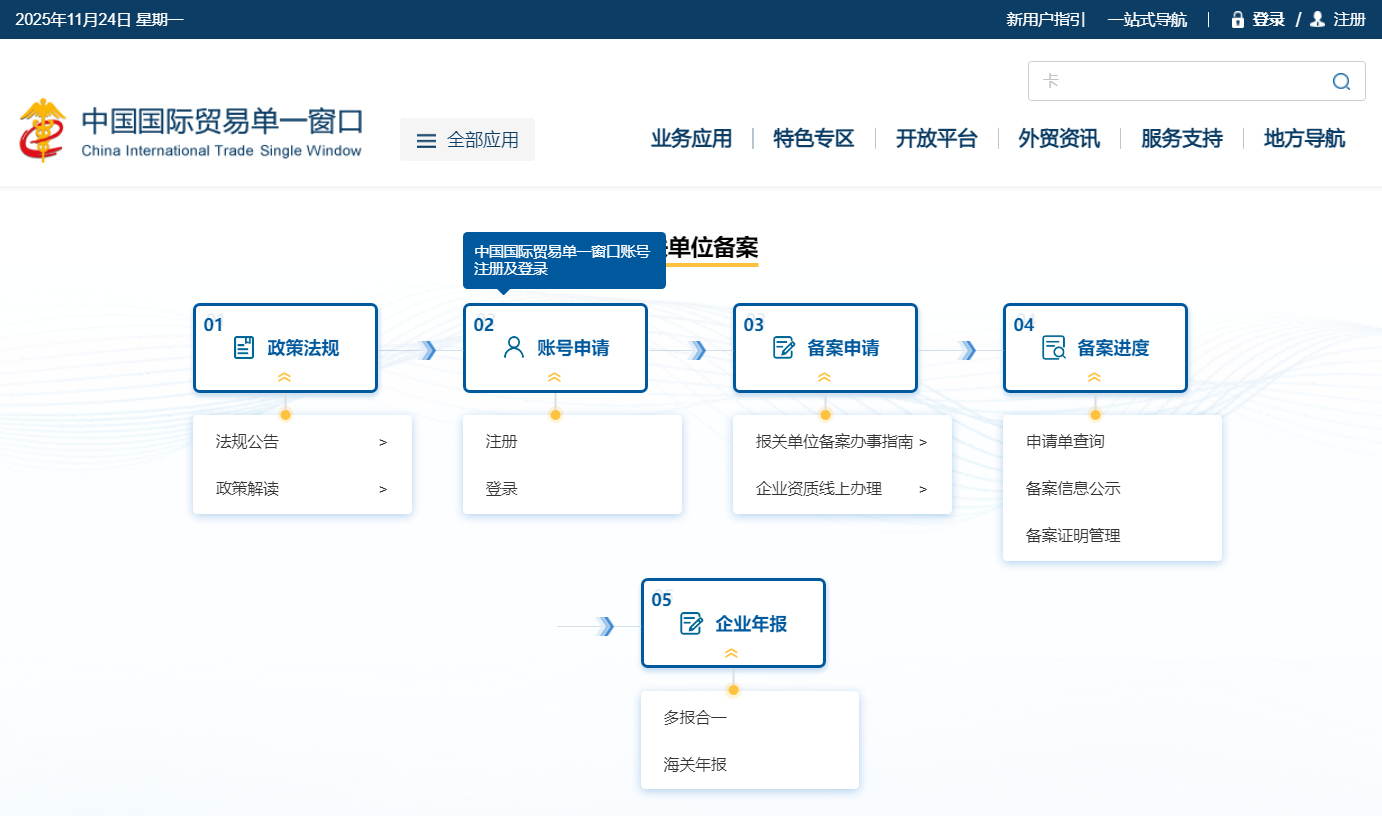Collapse the 备案进度 card chevron
The height and width of the screenshot is (816, 1382).
(1094, 378)
